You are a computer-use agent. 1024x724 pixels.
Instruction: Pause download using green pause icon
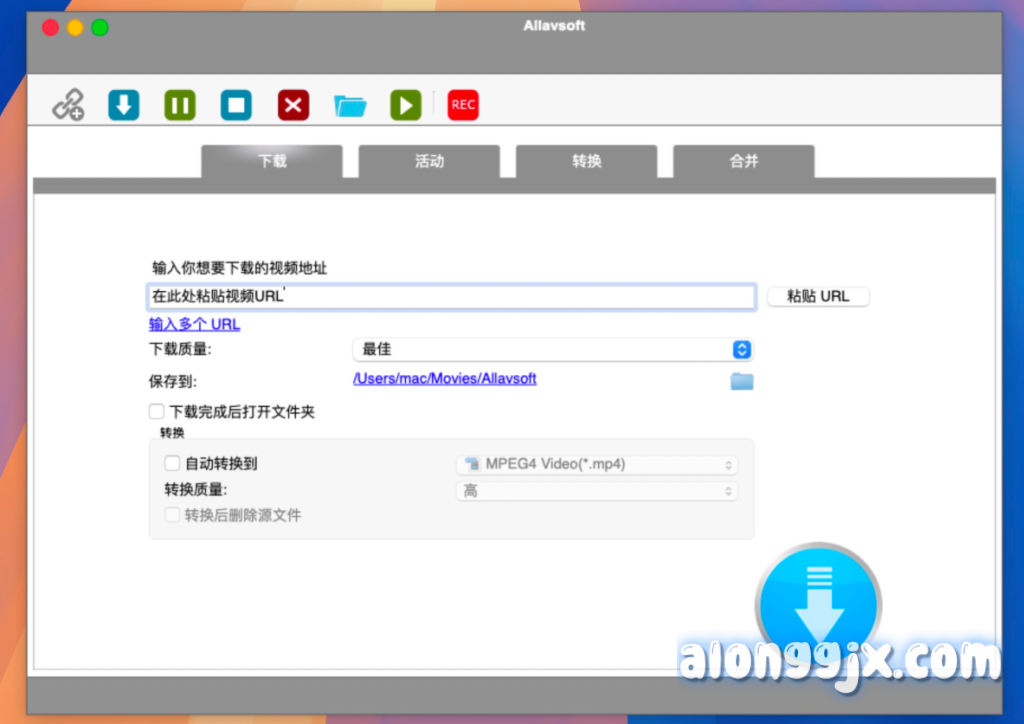[x=180, y=105]
